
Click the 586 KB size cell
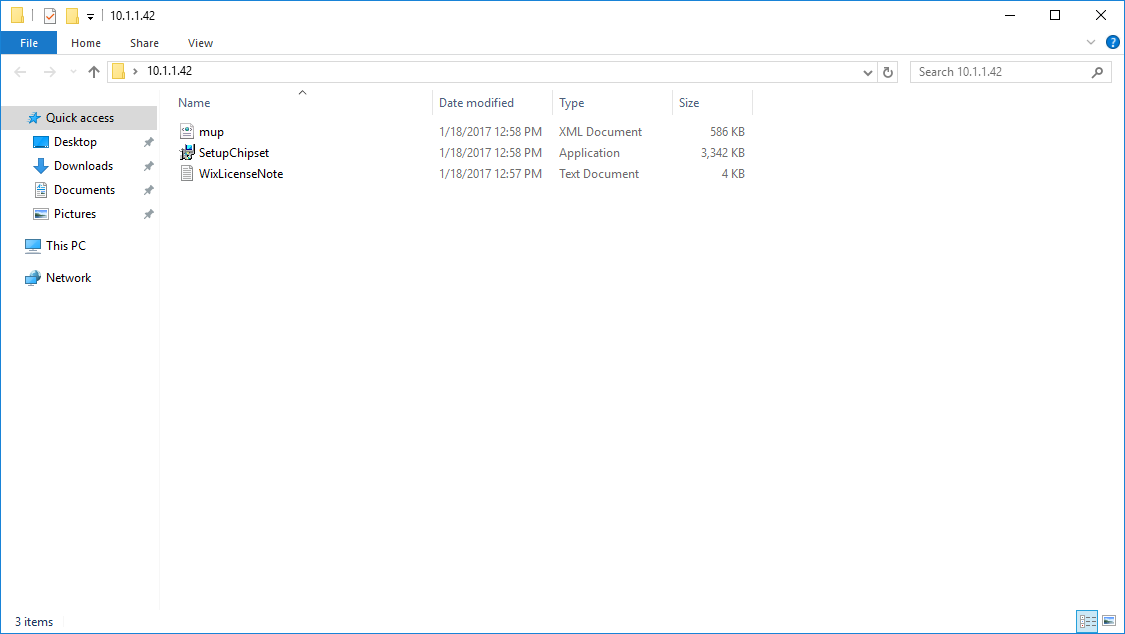[727, 132]
